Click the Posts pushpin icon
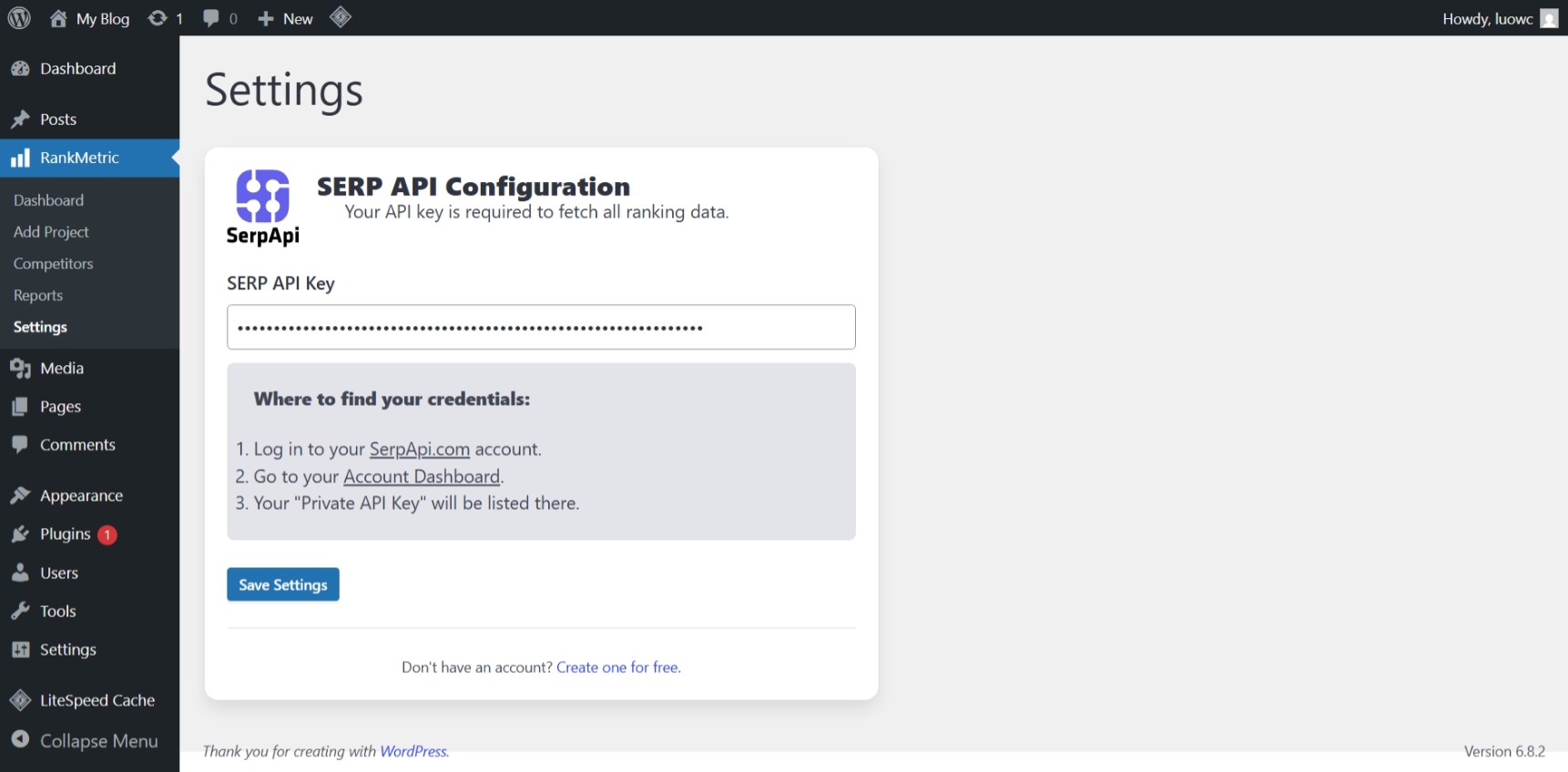The width and height of the screenshot is (1568, 772). [x=20, y=119]
